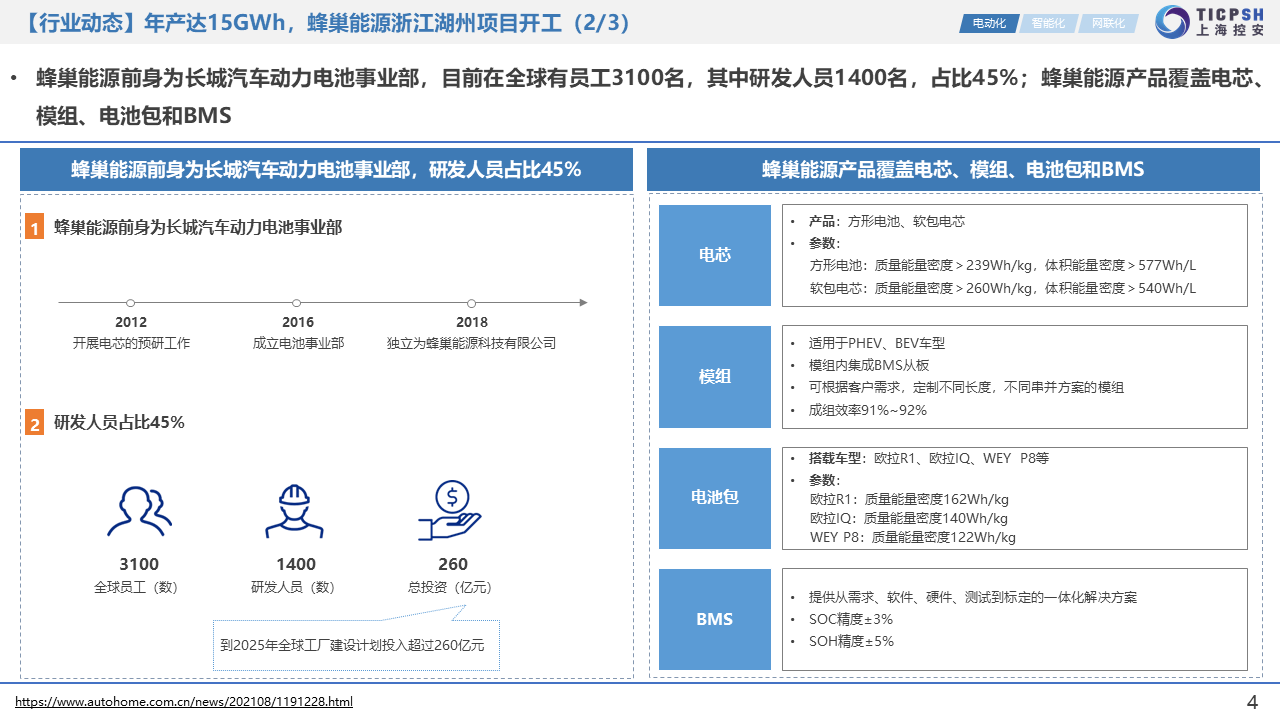Click the orange number 2 badge

[x=35, y=424]
